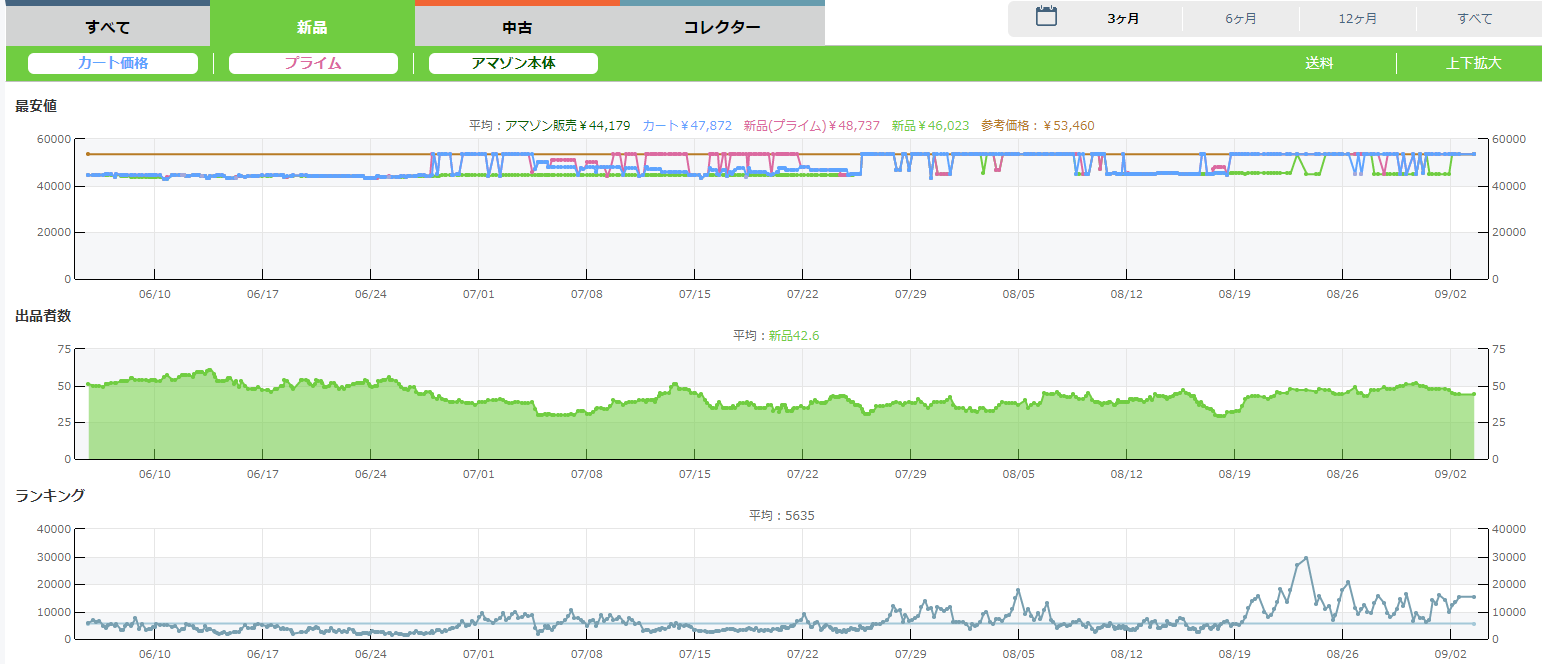Viewport: 1542px width, 664px height.
Task: Open the コレクター tab
Action: click(722, 27)
